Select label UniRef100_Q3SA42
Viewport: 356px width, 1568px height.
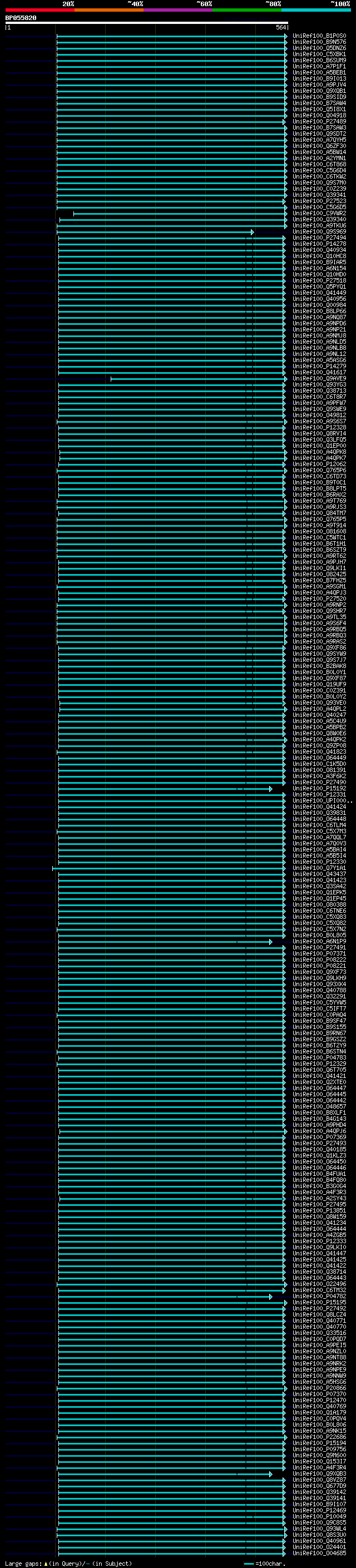click(x=319, y=886)
